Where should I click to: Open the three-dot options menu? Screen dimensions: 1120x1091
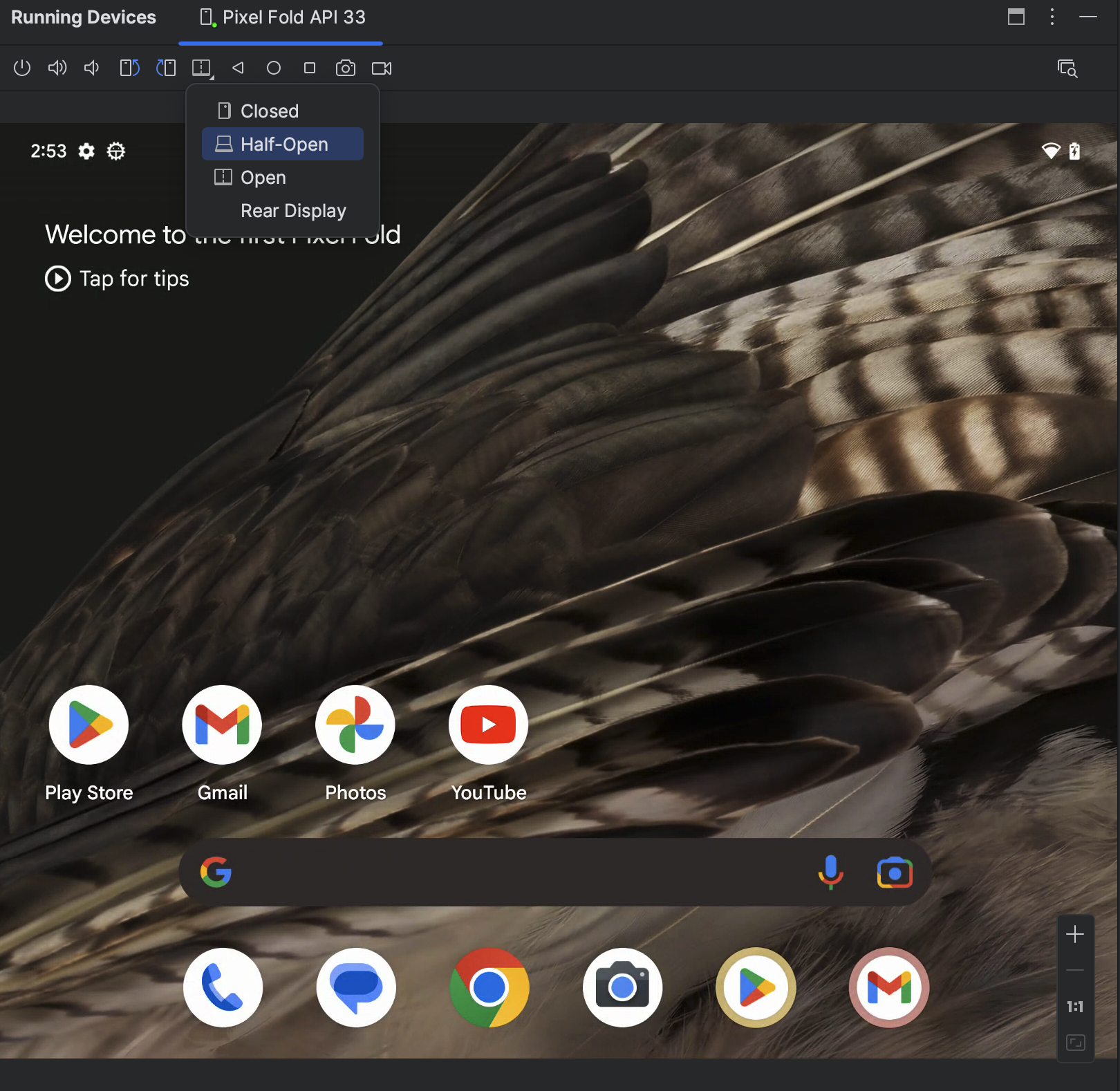click(1052, 17)
